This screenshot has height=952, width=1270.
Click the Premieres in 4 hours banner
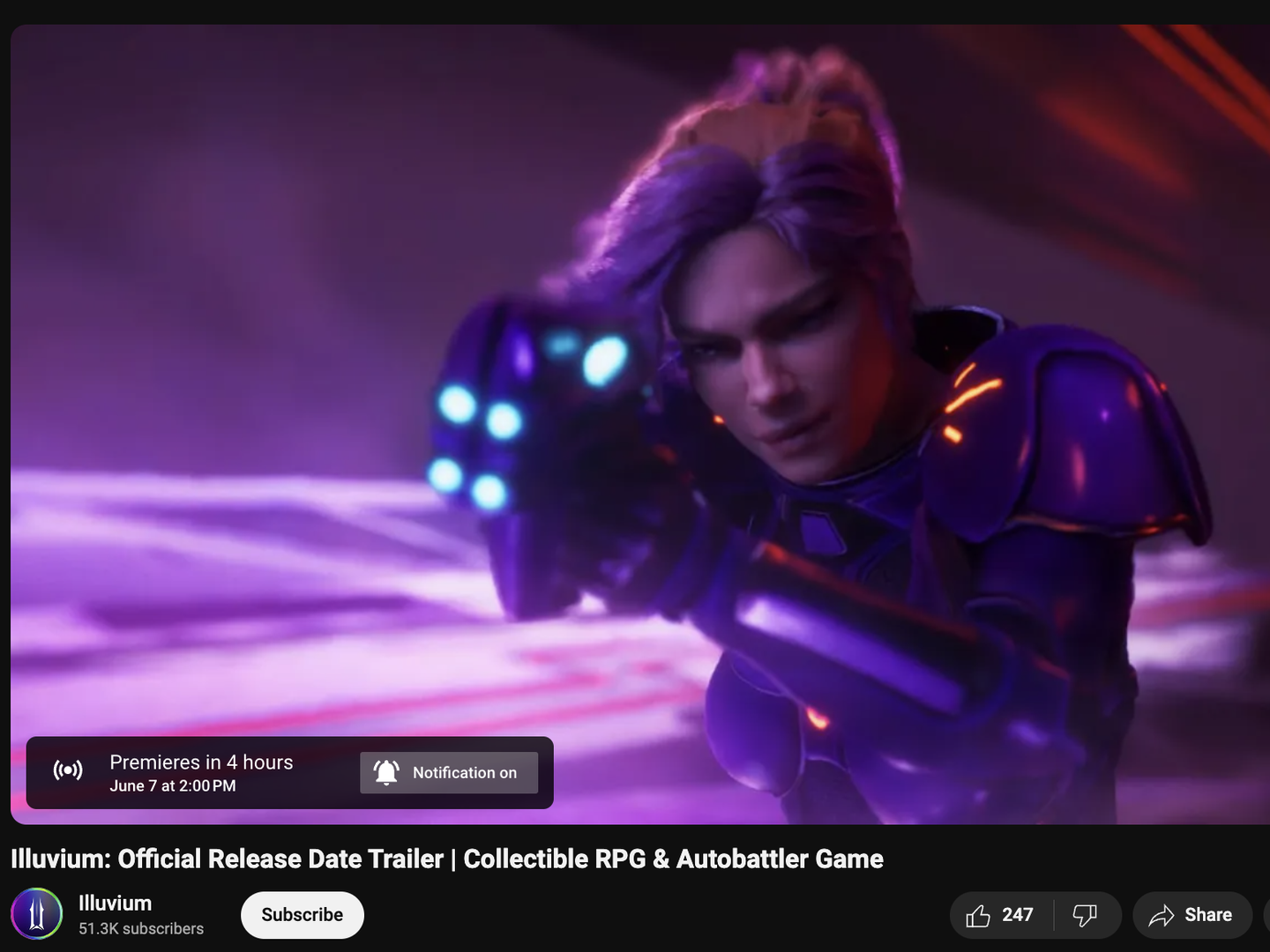point(201,762)
